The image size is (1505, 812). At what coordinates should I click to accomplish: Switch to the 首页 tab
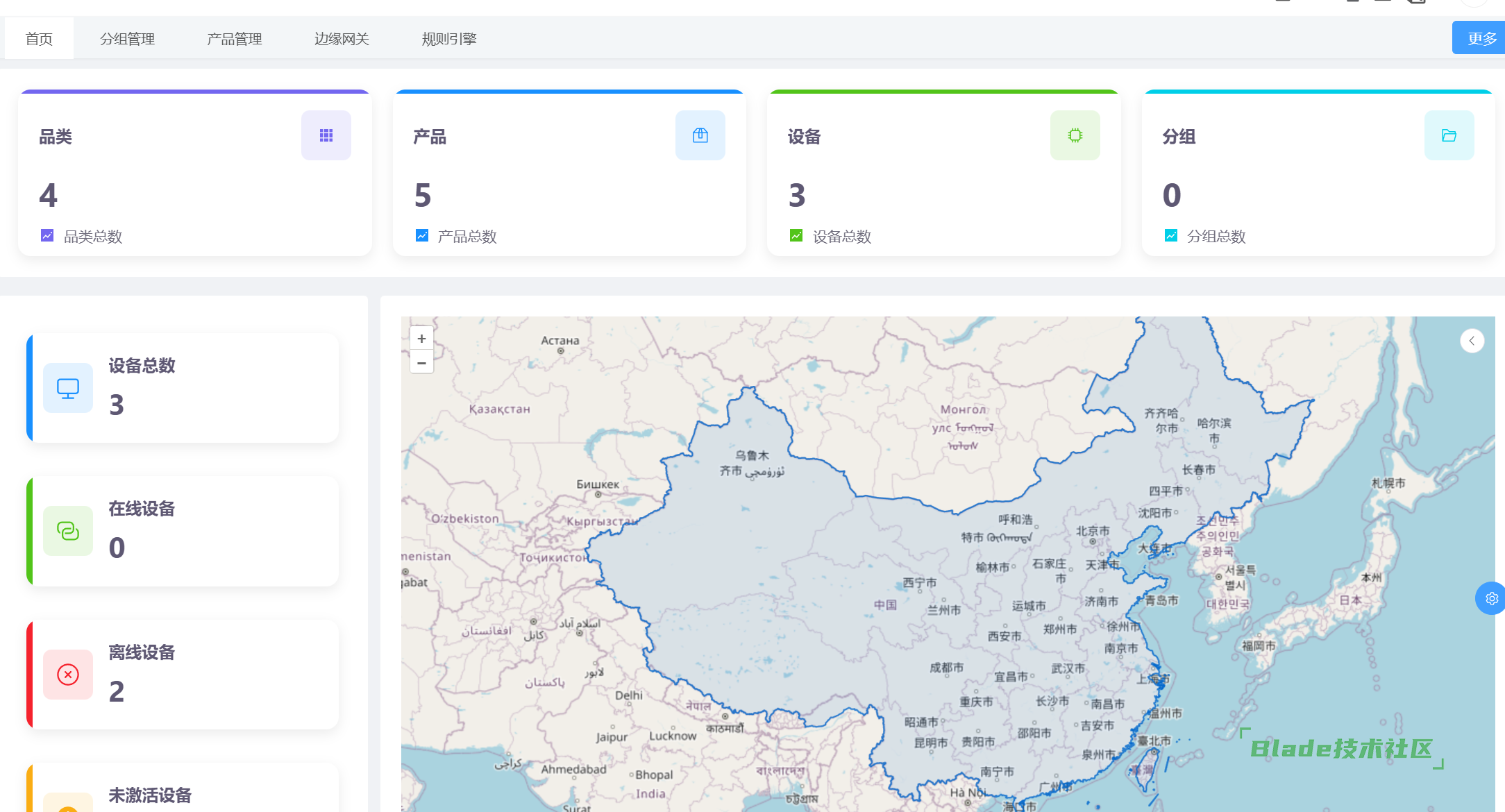coord(39,39)
